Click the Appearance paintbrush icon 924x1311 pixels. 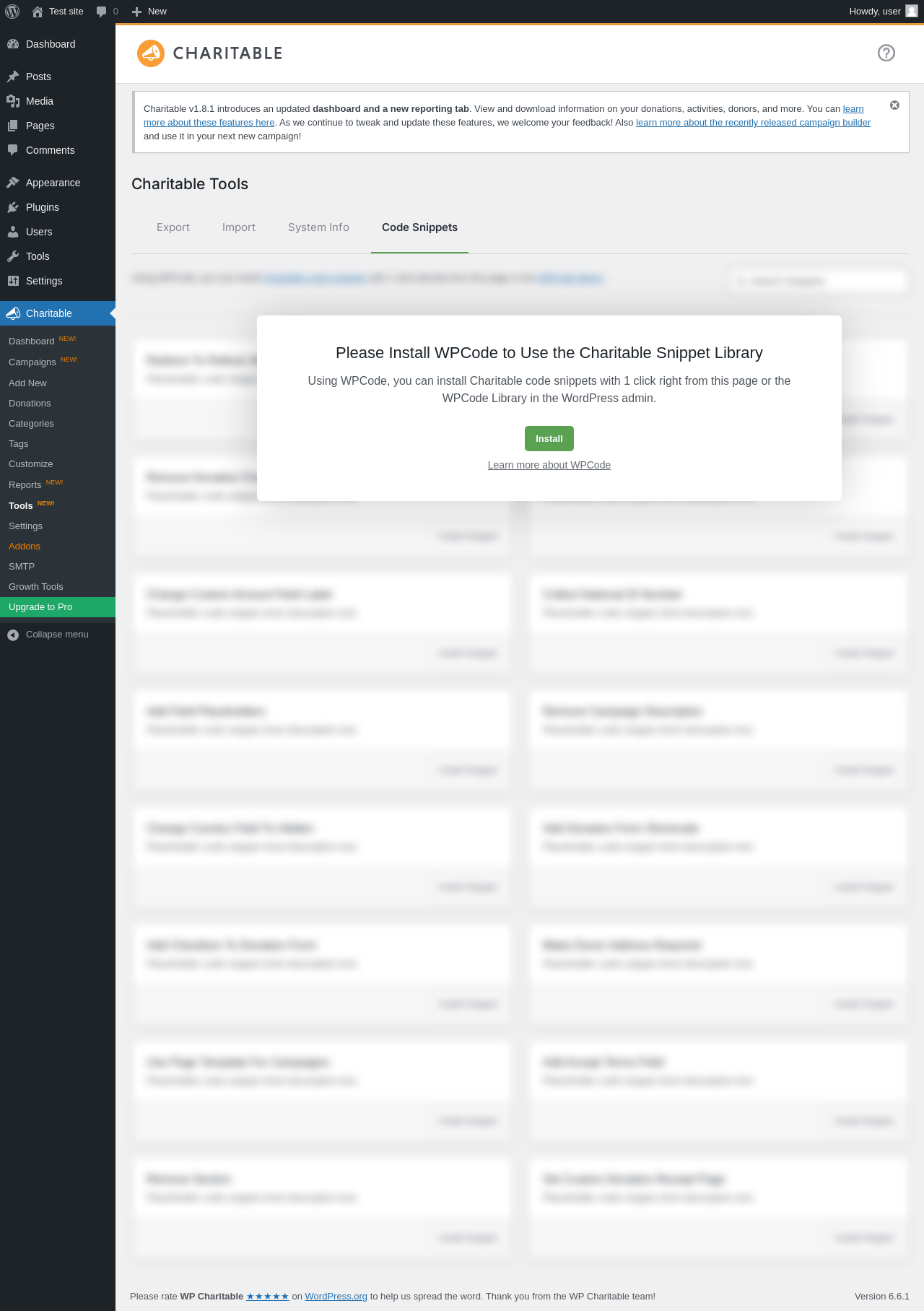click(x=13, y=183)
